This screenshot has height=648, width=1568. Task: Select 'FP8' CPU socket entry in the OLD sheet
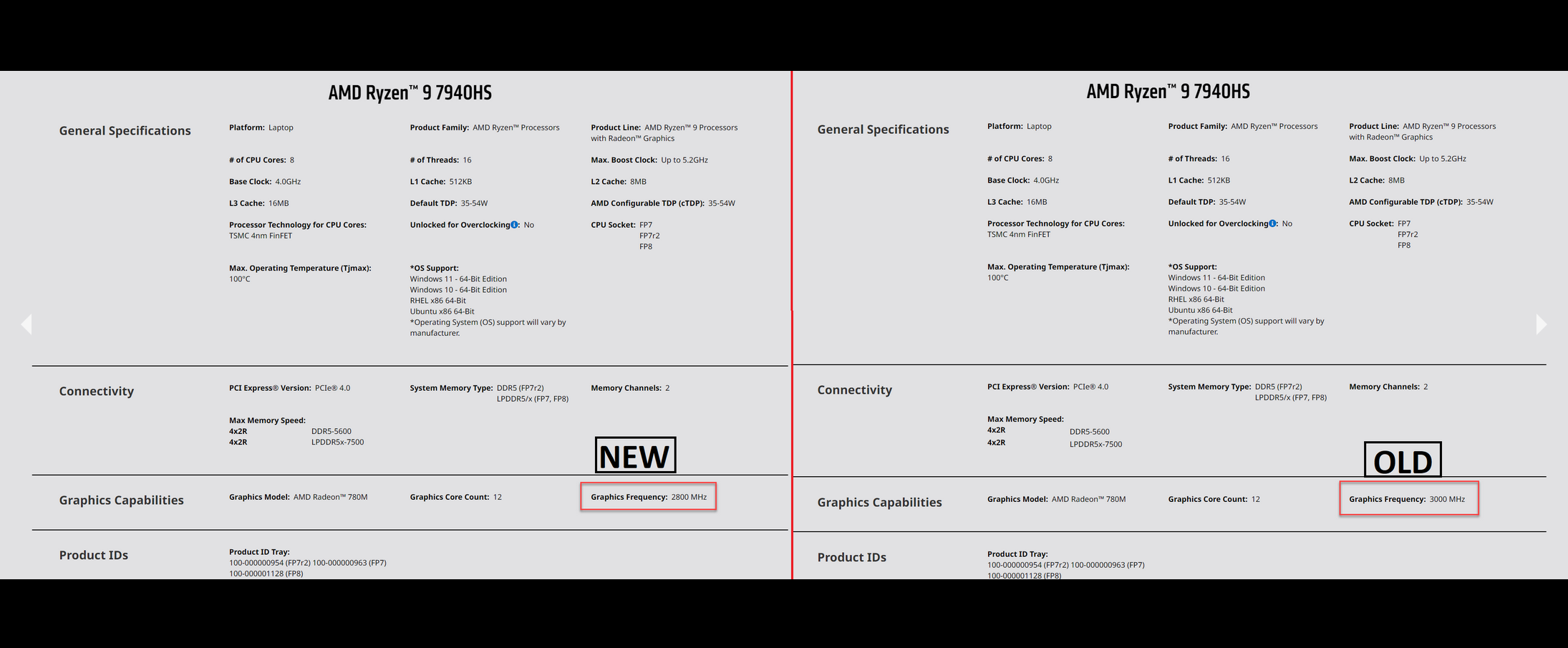[x=1404, y=245]
